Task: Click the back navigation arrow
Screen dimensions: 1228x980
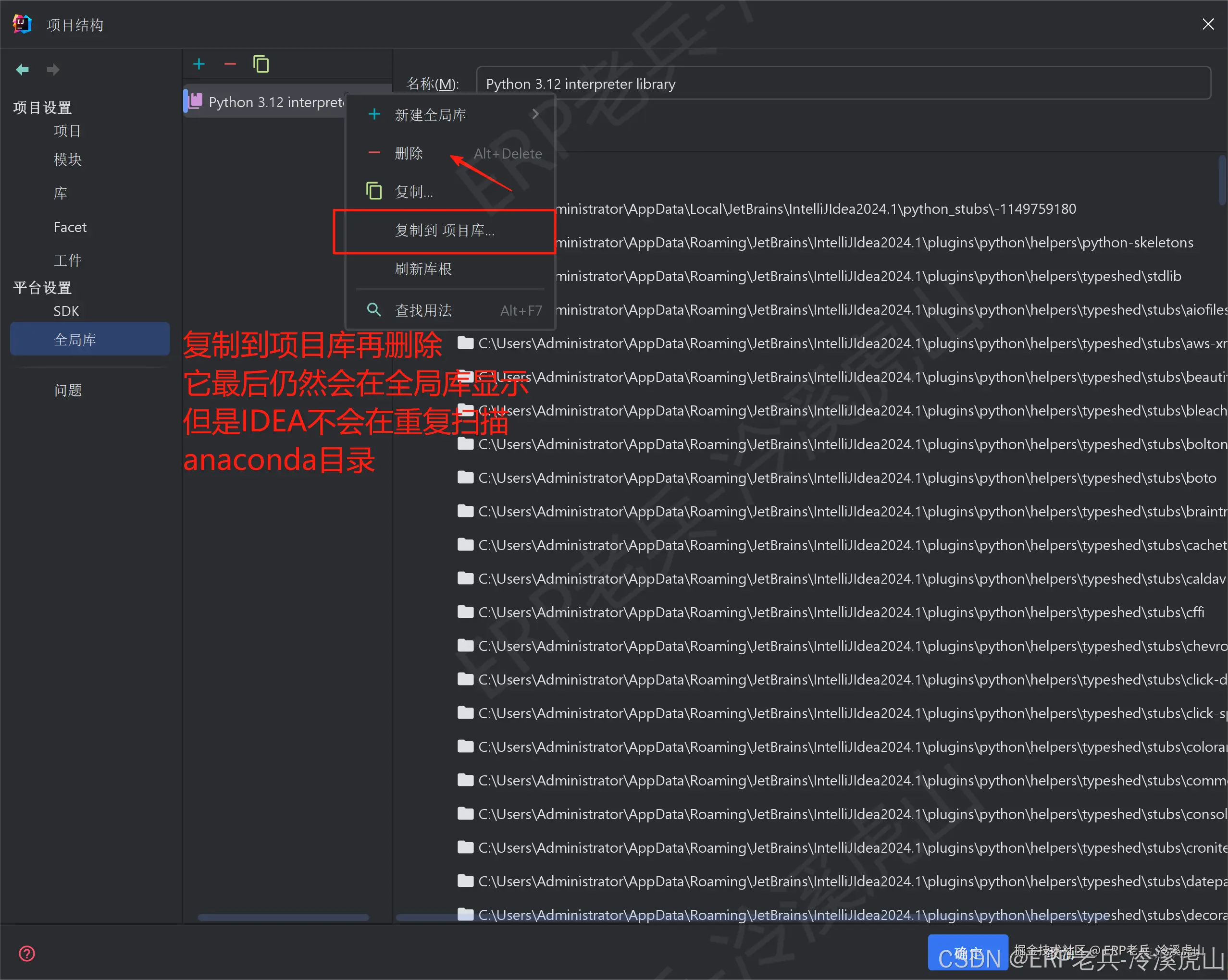Action: click(22, 70)
